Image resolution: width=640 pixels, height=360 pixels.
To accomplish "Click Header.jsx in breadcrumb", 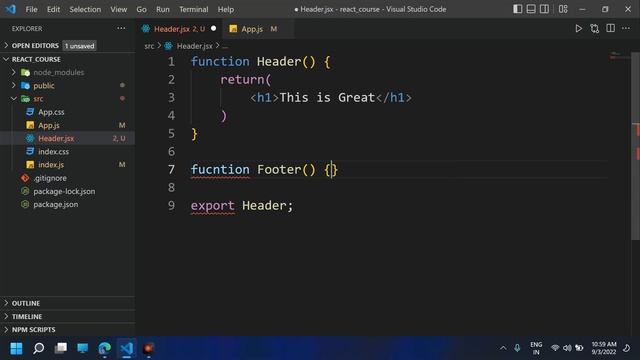I will pyautogui.click(x=195, y=46).
